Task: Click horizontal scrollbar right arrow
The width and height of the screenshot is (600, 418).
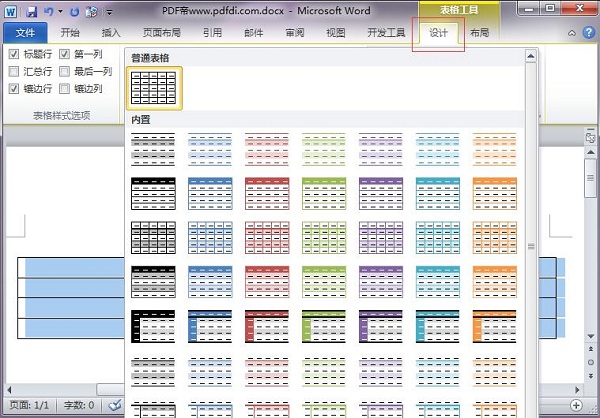Action: click(x=577, y=390)
